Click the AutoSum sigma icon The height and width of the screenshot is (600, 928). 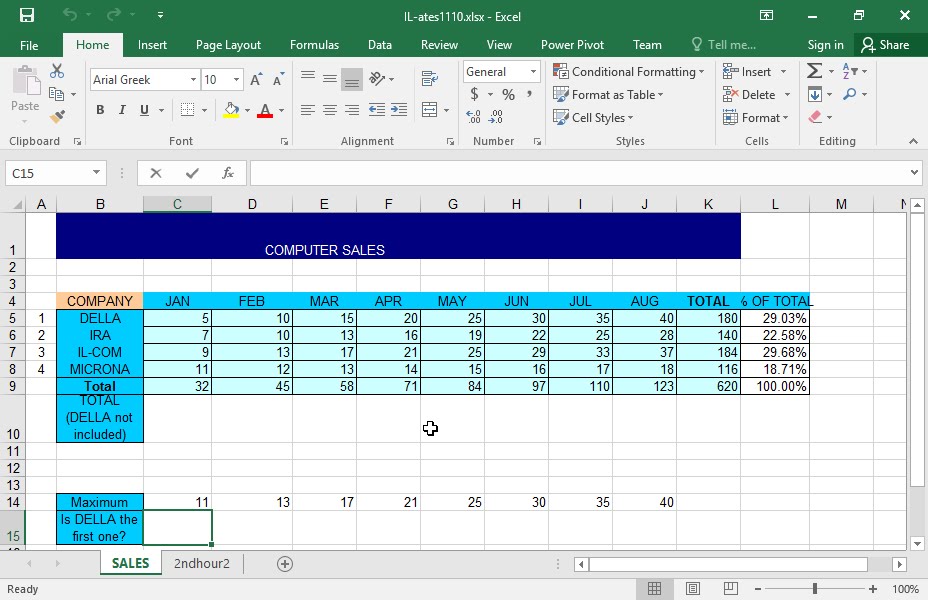(x=814, y=71)
